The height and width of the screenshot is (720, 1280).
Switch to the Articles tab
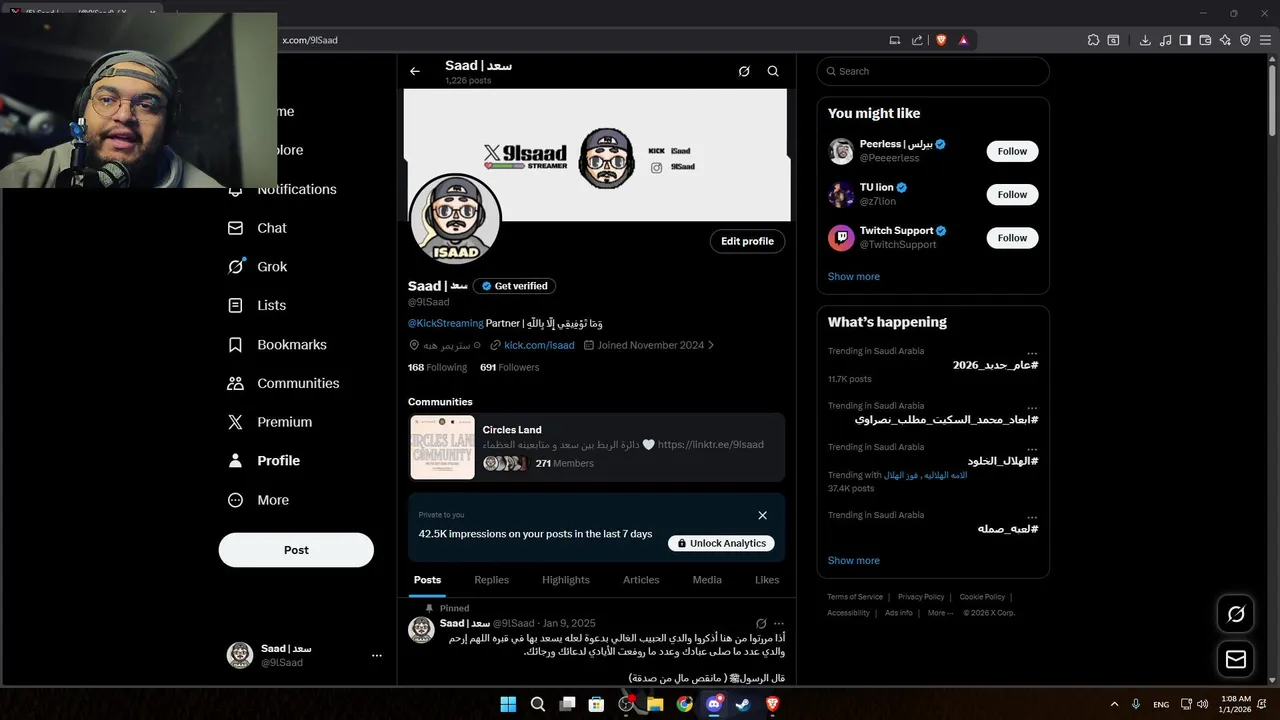point(641,580)
